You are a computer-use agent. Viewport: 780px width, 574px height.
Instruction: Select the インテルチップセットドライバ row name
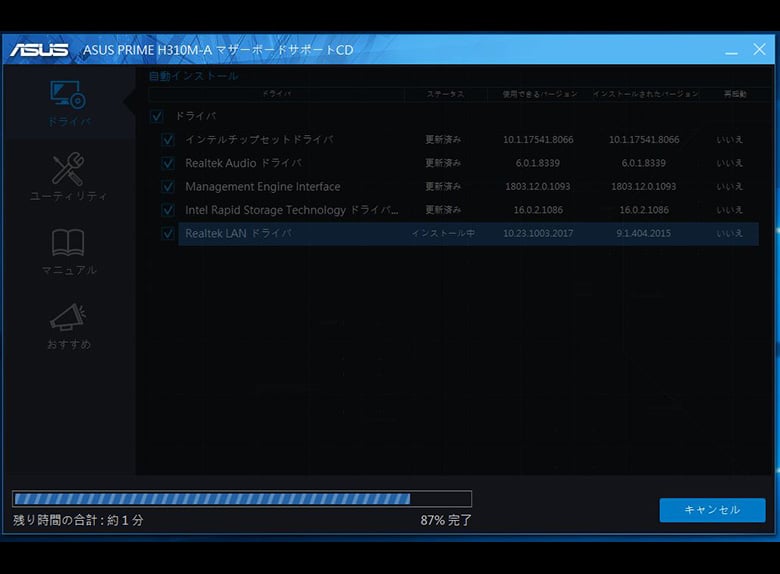coord(259,140)
